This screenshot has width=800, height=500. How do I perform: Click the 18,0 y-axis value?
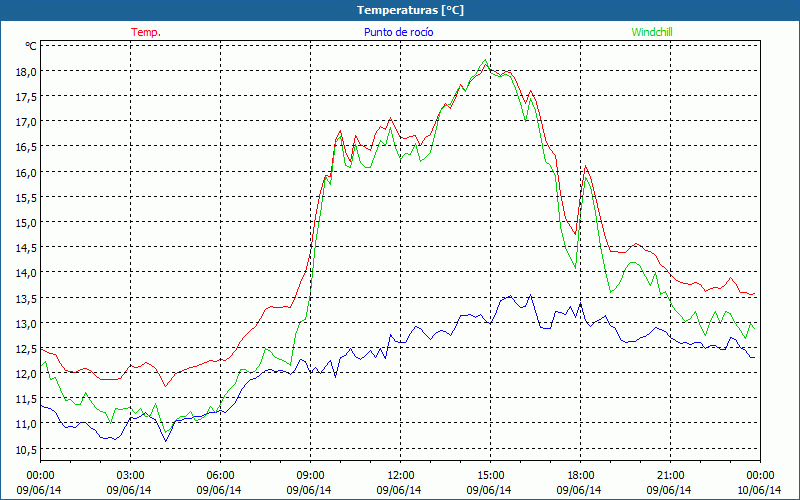[27, 71]
